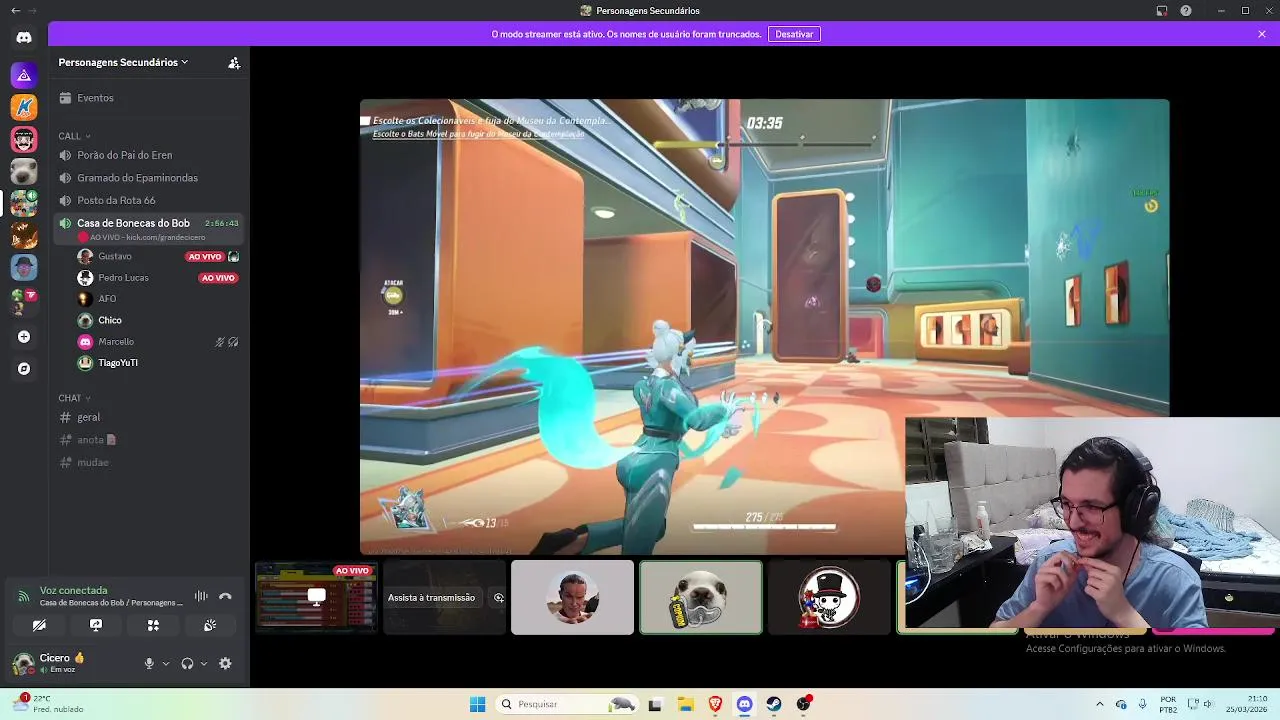
Task: Go back using the title bar arrow
Action: pyautogui.click(x=15, y=10)
